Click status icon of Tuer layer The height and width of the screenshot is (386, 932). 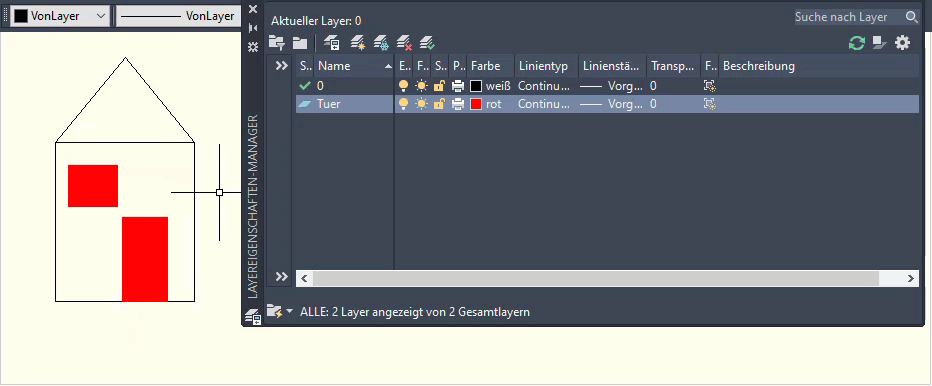[305, 104]
